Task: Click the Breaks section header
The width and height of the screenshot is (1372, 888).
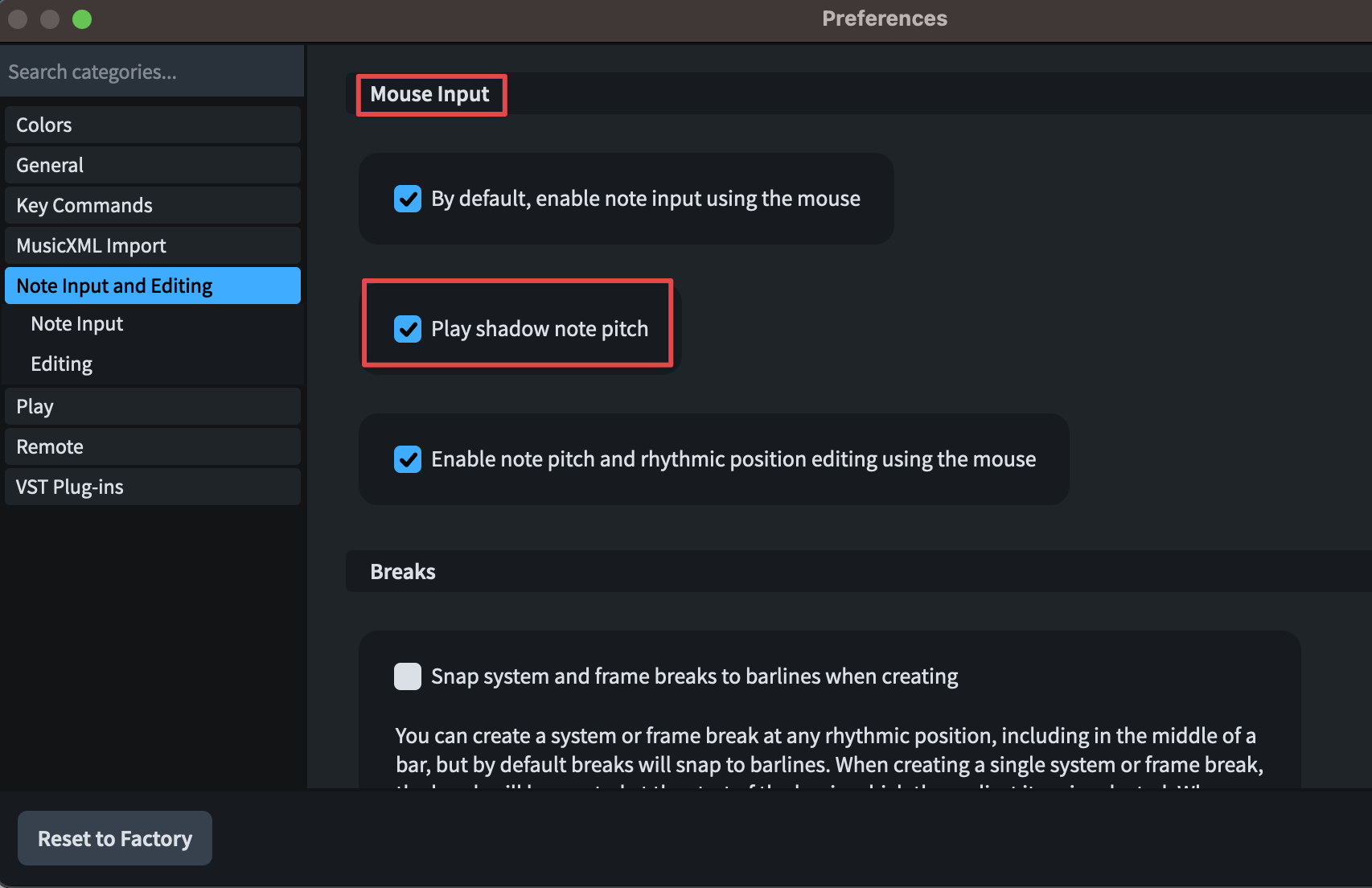Action: (x=403, y=572)
